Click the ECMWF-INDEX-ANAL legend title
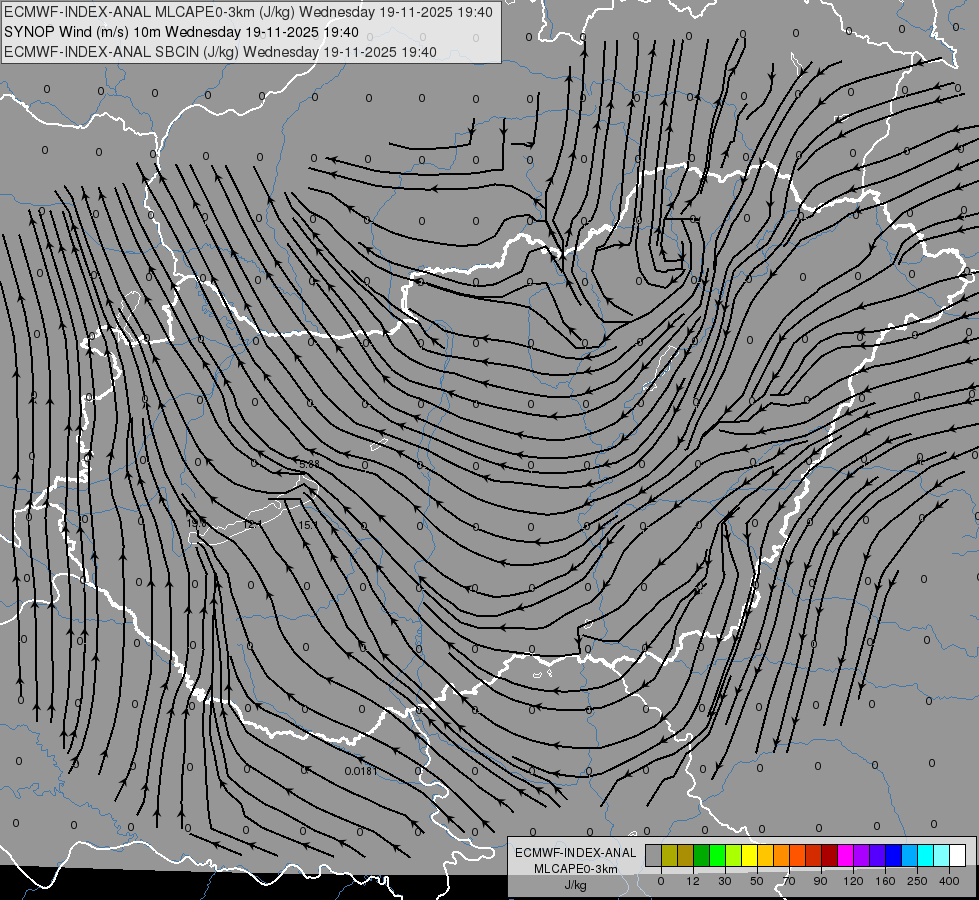979x900 pixels. point(575,853)
